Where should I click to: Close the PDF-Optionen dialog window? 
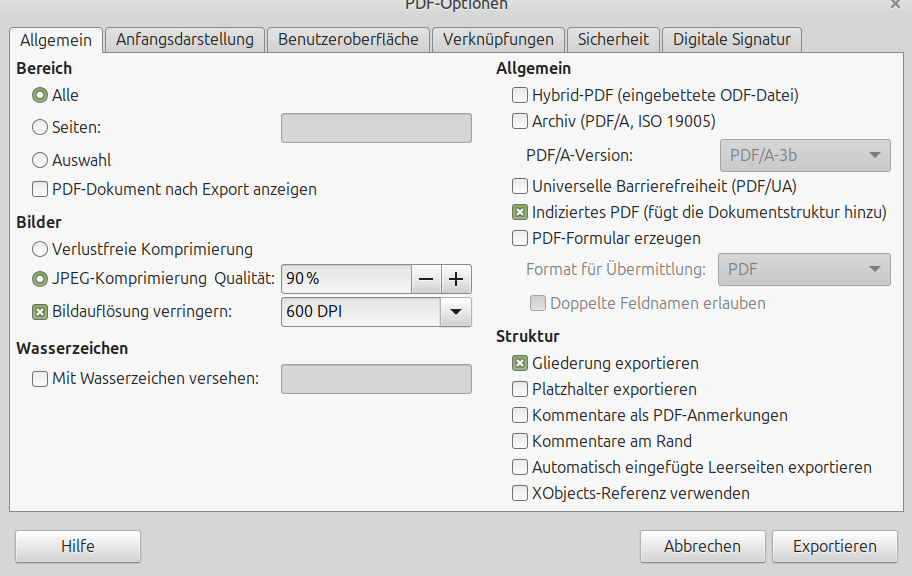(897, 5)
